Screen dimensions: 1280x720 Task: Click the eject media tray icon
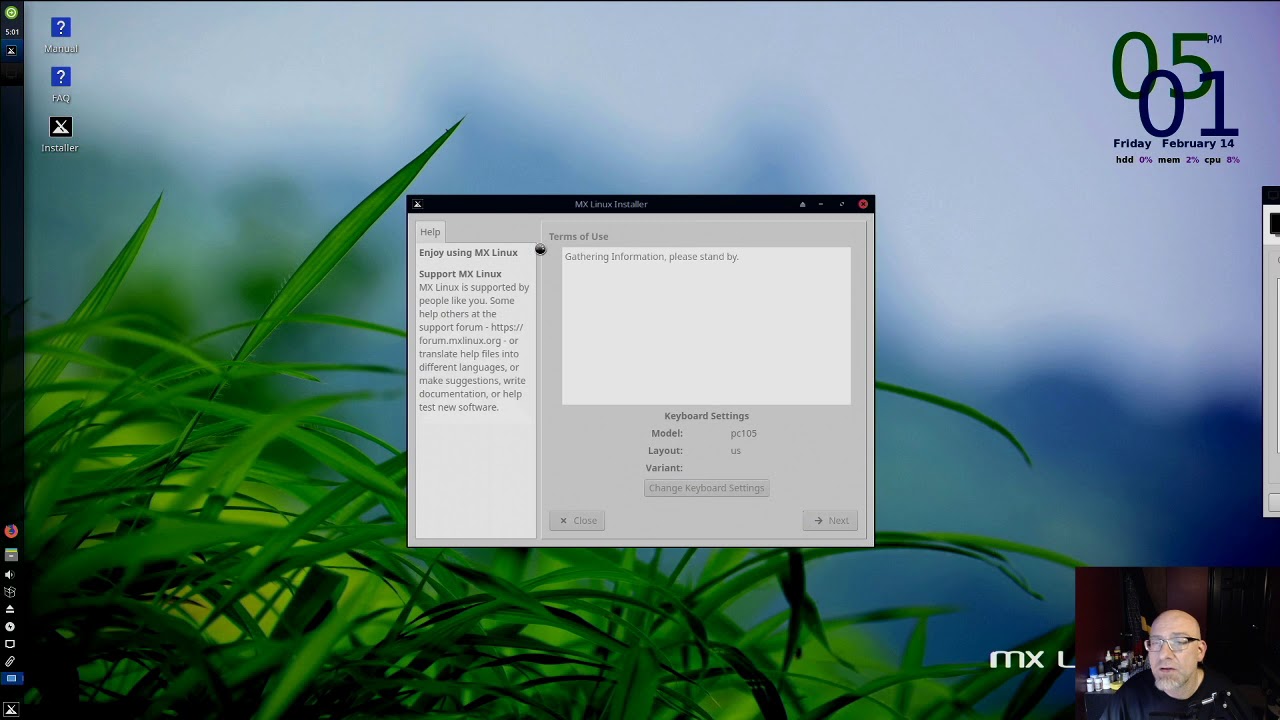10,609
